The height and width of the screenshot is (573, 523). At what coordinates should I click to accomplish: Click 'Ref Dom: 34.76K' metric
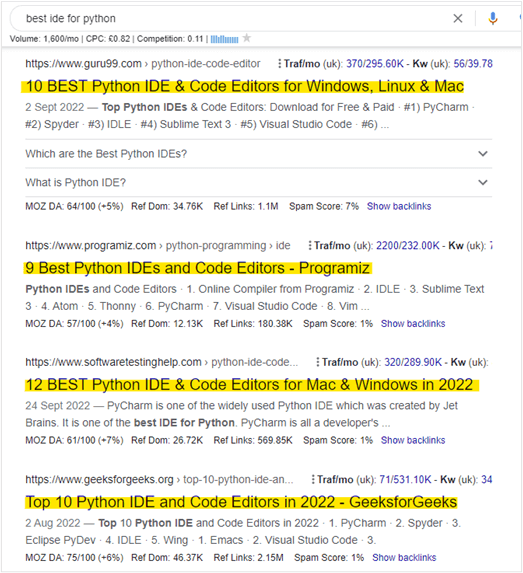[167, 206]
